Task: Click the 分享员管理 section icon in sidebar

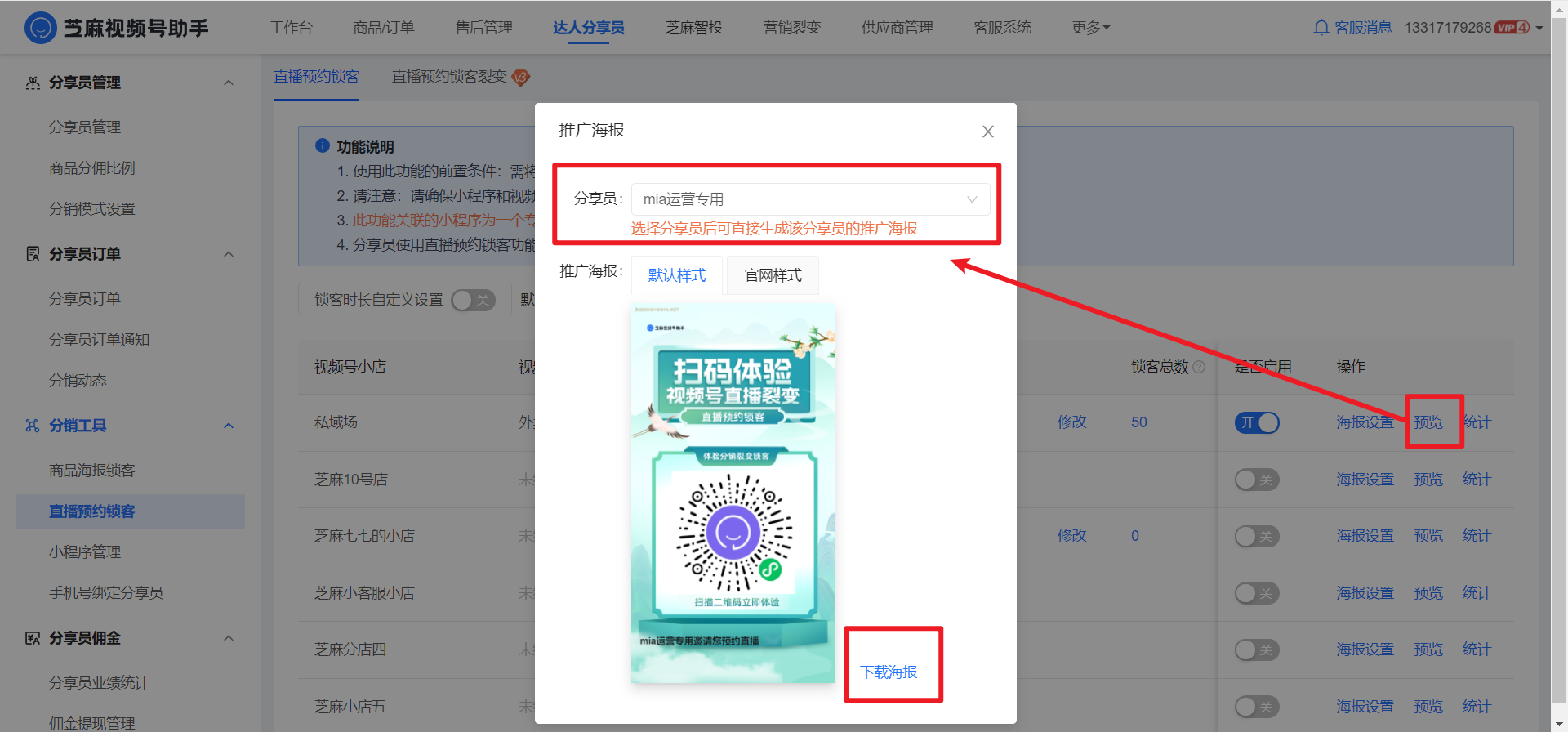Action: tap(33, 83)
